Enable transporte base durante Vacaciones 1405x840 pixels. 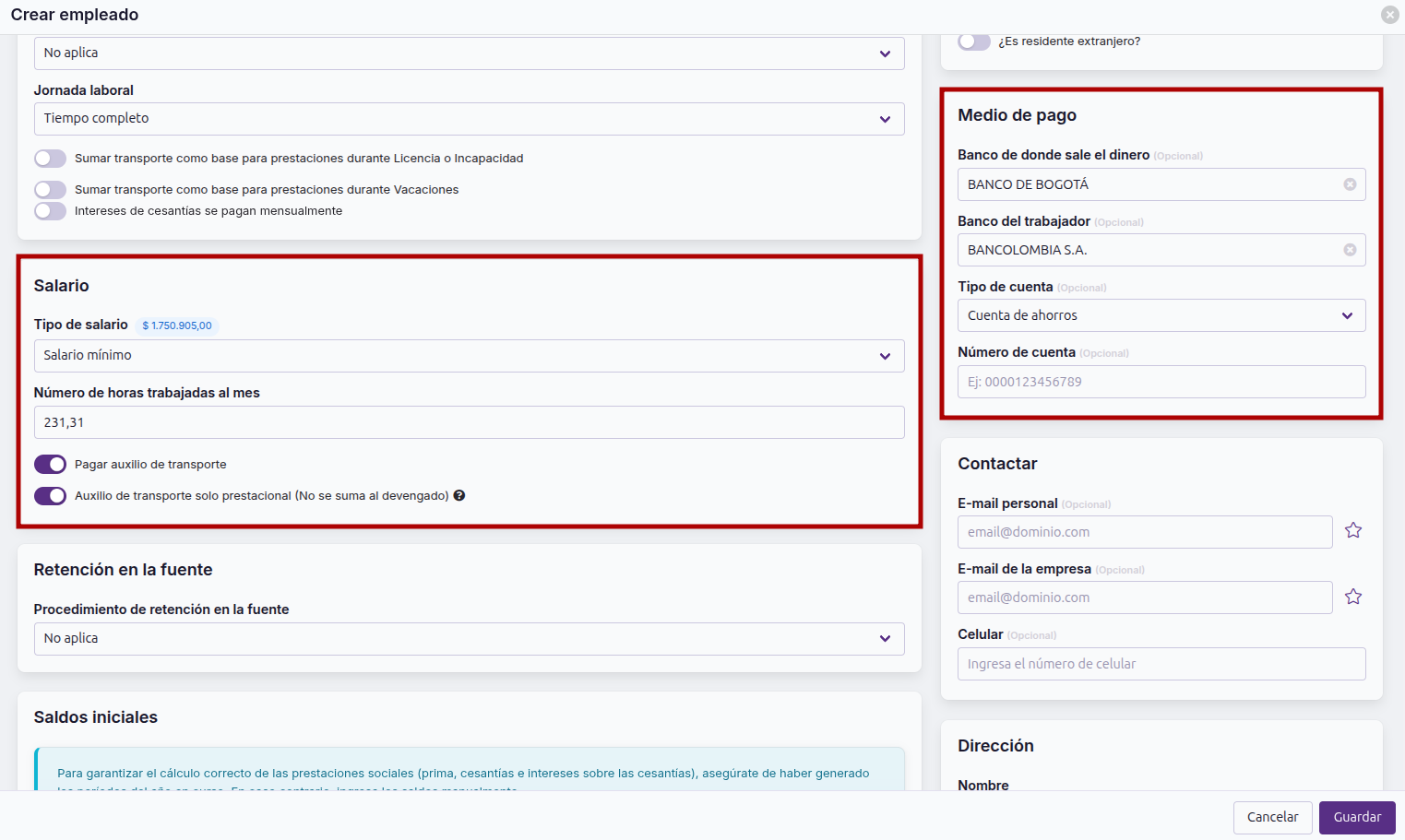coord(50,190)
